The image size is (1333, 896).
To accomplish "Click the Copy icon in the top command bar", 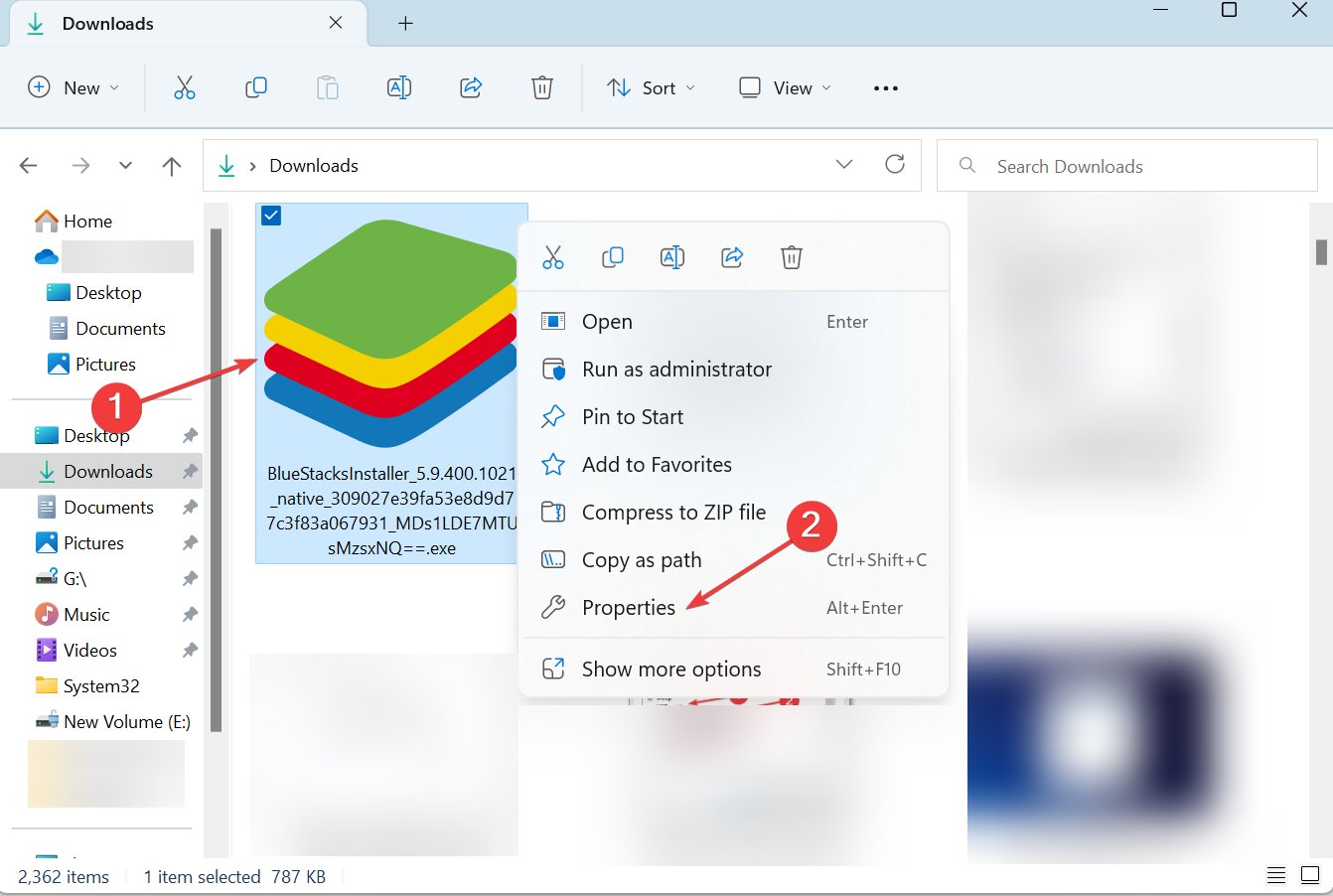I will (x=256, y=87).
